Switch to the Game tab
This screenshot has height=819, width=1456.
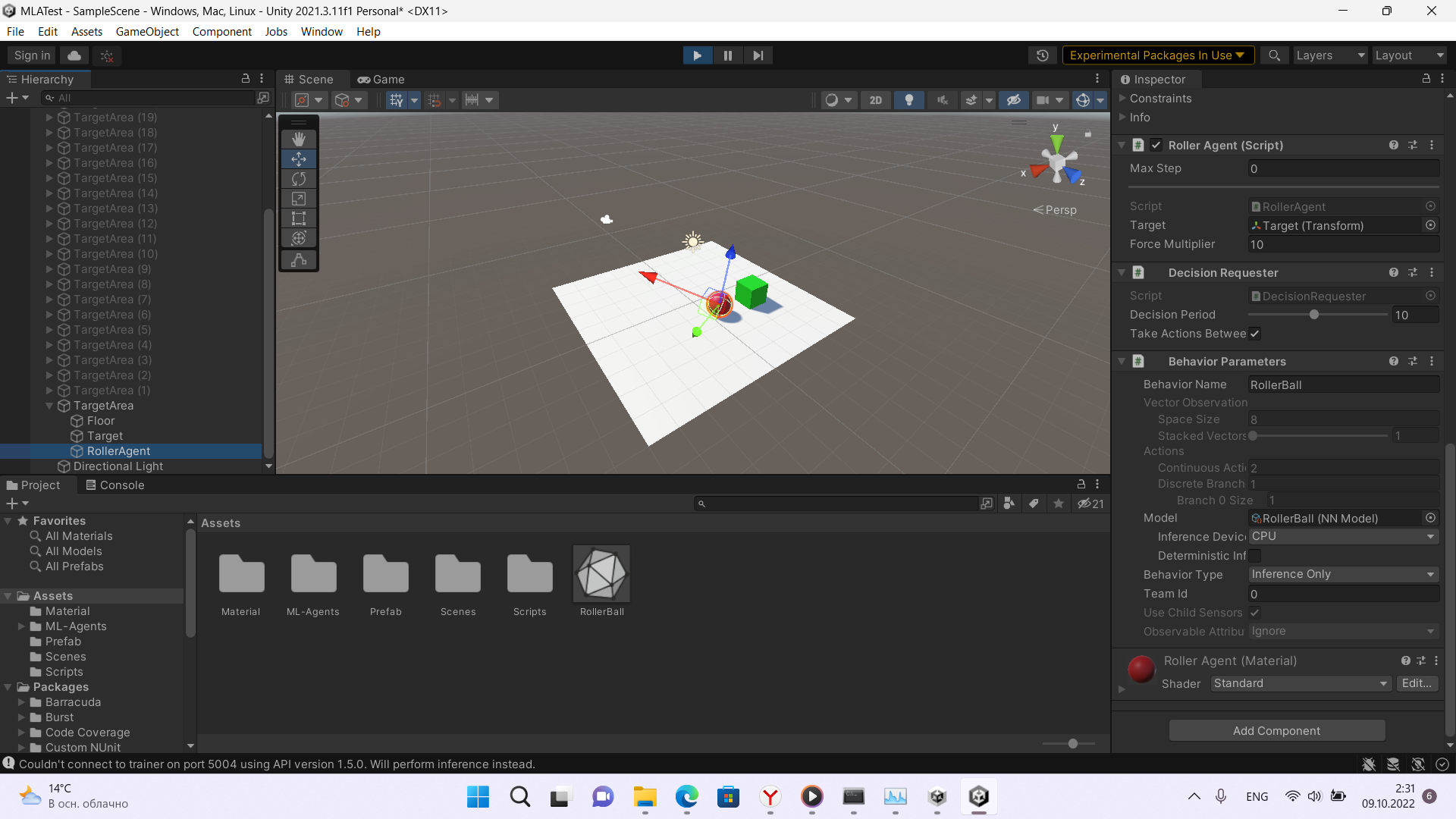click(381, 80)
